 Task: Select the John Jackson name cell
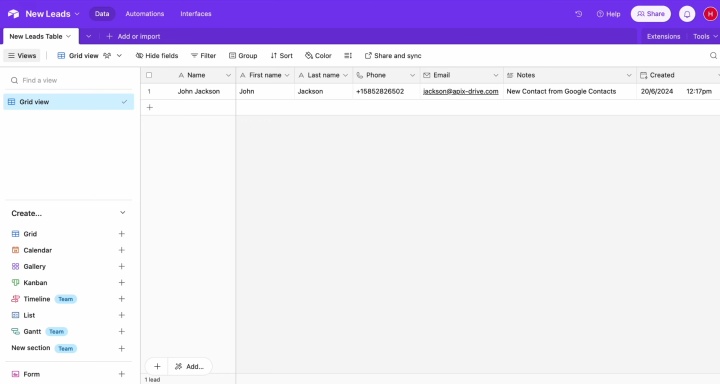[199, 91]
